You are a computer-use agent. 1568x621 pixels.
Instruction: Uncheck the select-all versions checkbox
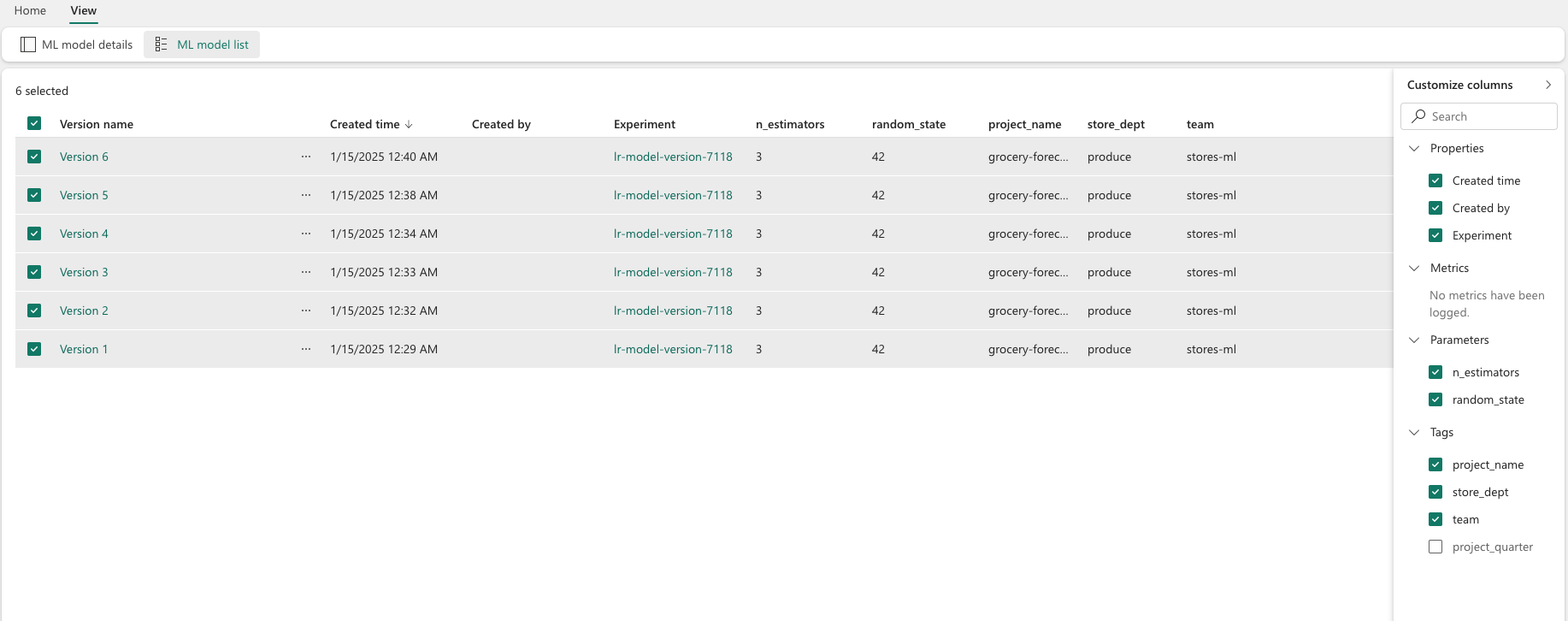point(34,123)
